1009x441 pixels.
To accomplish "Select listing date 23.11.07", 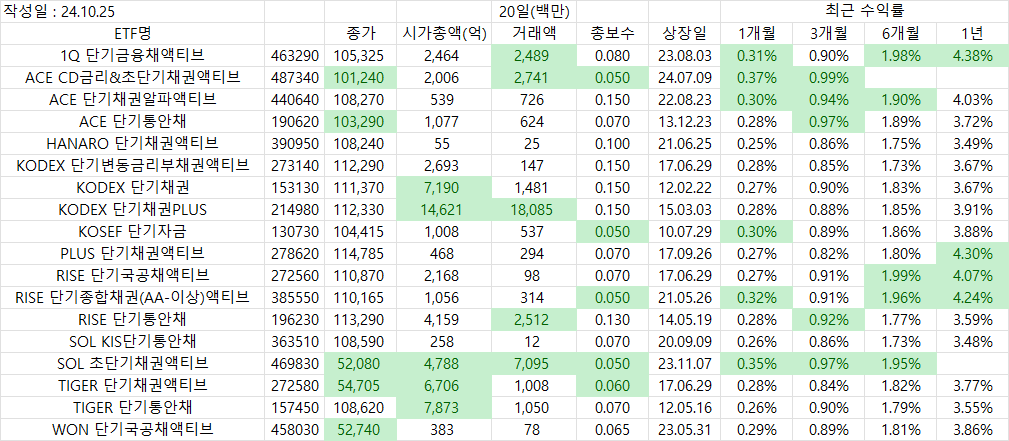I will pyautogui.click(x=684, y=364).
